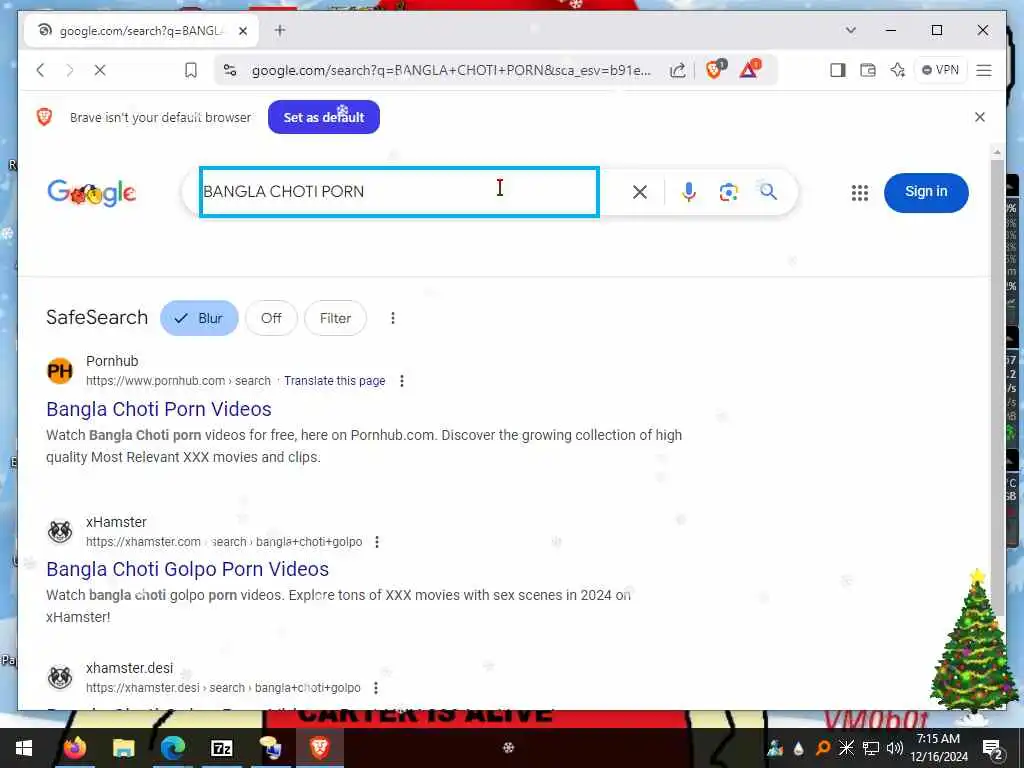
Task: Open 7-Zip from the taskbar
Action: point(221,748)
